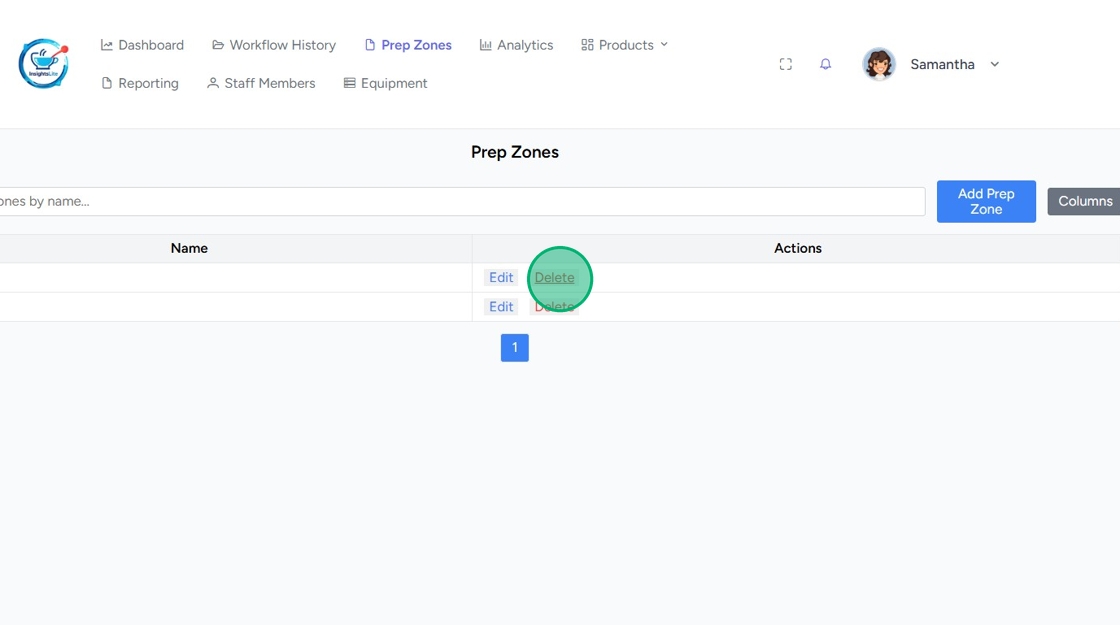The width and height of the screenshot is (1120, 625).
Task: Click the Actions column header
Action: tap(798, 249)
